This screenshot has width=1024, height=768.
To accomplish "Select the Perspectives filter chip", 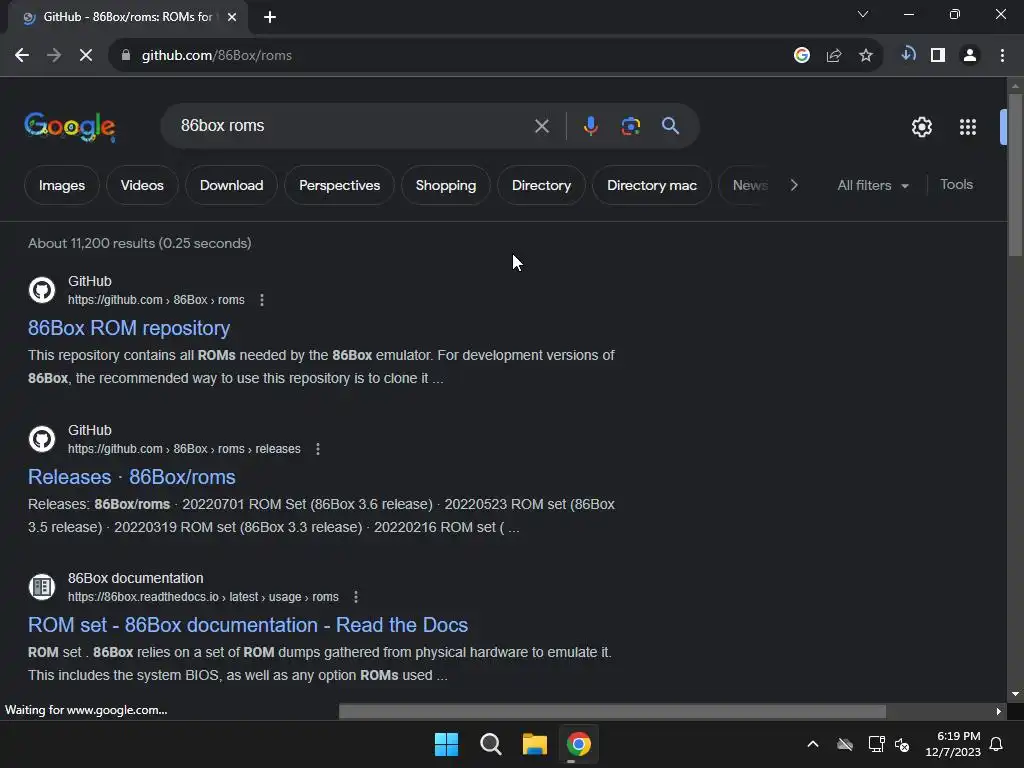I will tap(340, 185).
